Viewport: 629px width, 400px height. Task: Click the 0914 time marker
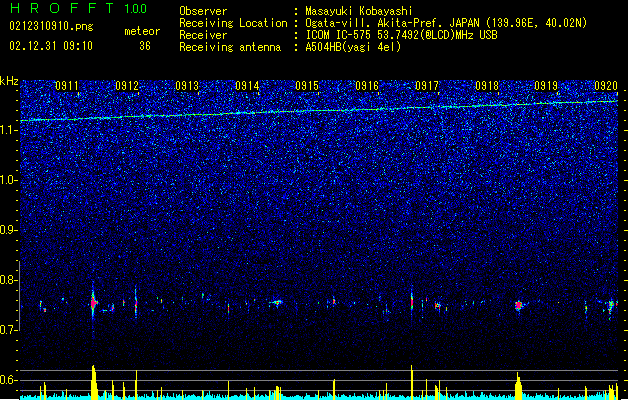coord(247,86)
